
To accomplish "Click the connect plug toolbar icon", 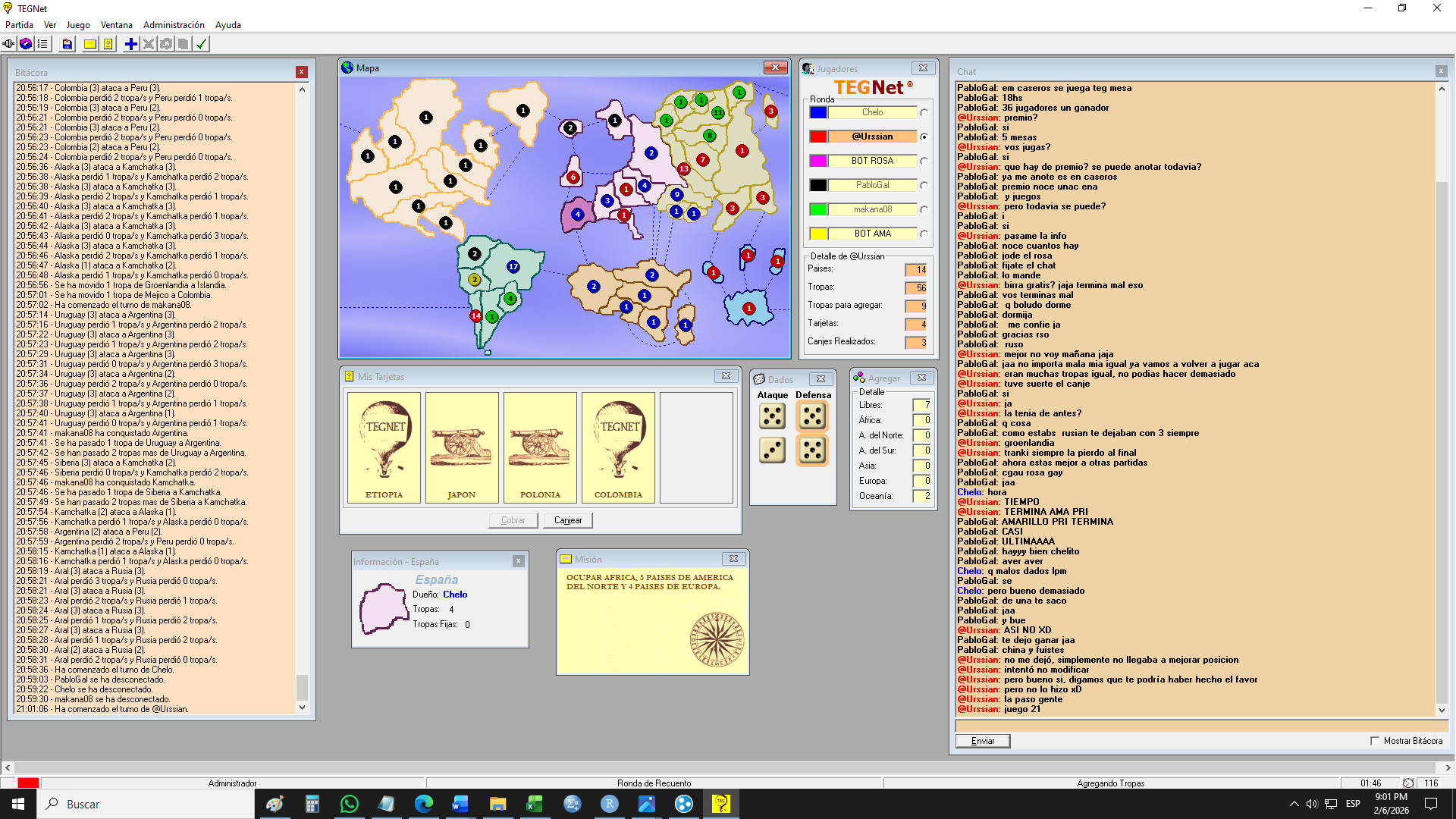I will click(8, 44).
